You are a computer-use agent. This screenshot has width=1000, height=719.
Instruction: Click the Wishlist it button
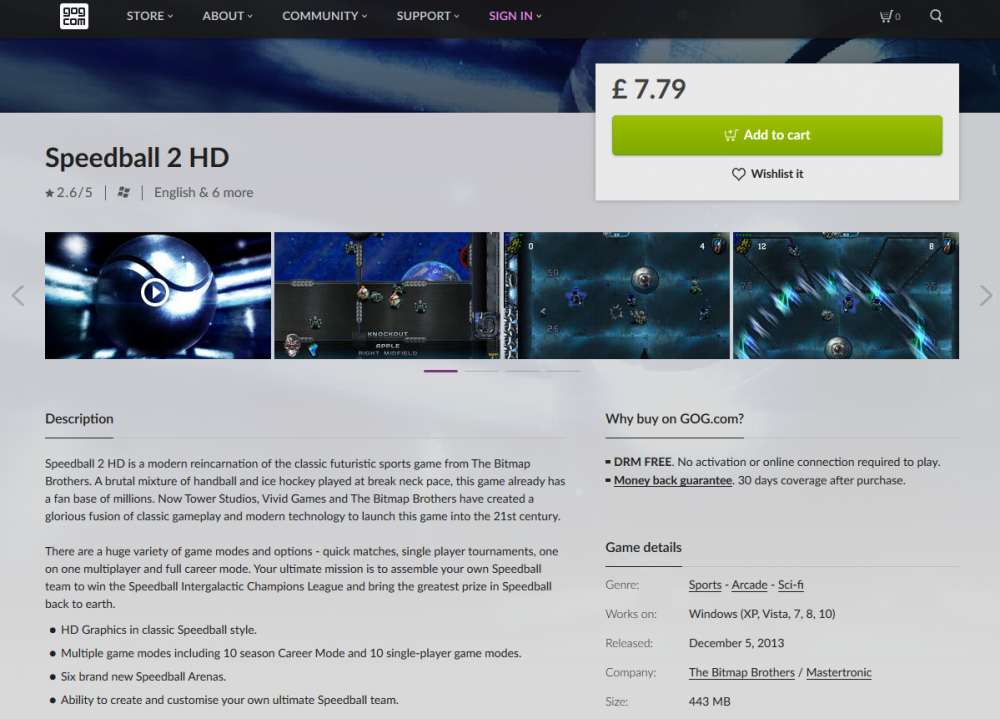(767, 174)
